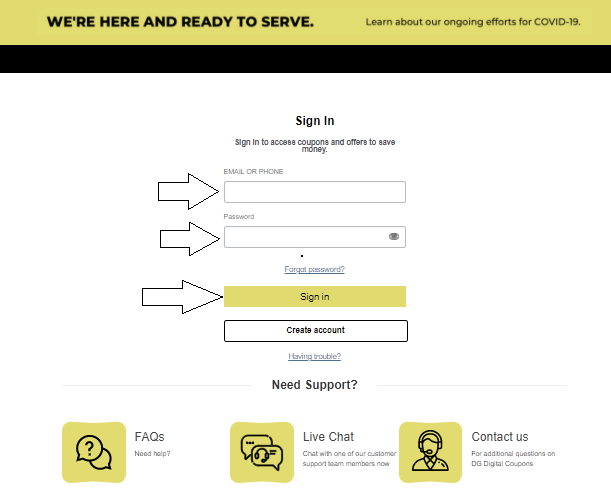
Task: Open the Having trouble? link
Action: [x=314, y=356]
